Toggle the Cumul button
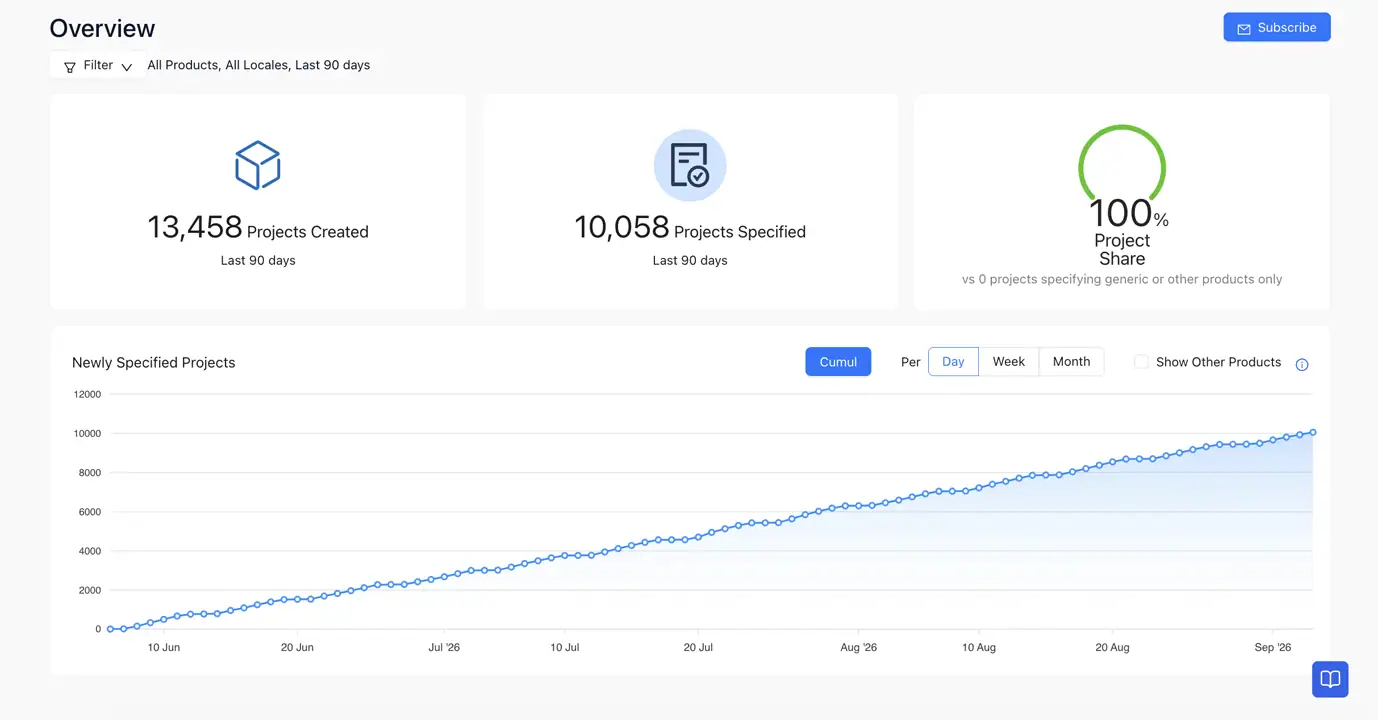1378x720 pixels. pos(838,362)
